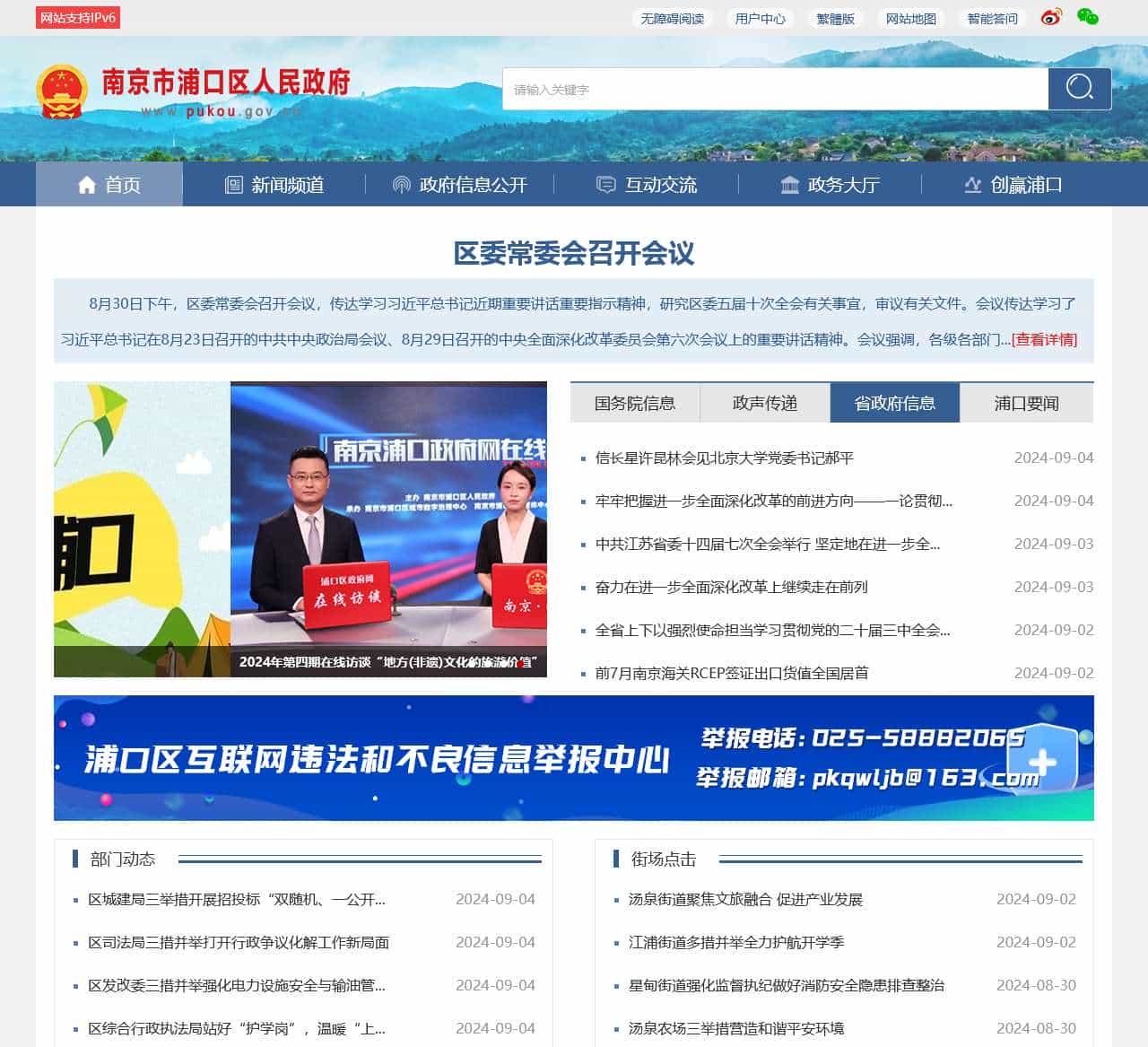1148x1047 pixels.
Task: Click the 创赢浦口 trophy icon
Action: (x=974, y=184)
